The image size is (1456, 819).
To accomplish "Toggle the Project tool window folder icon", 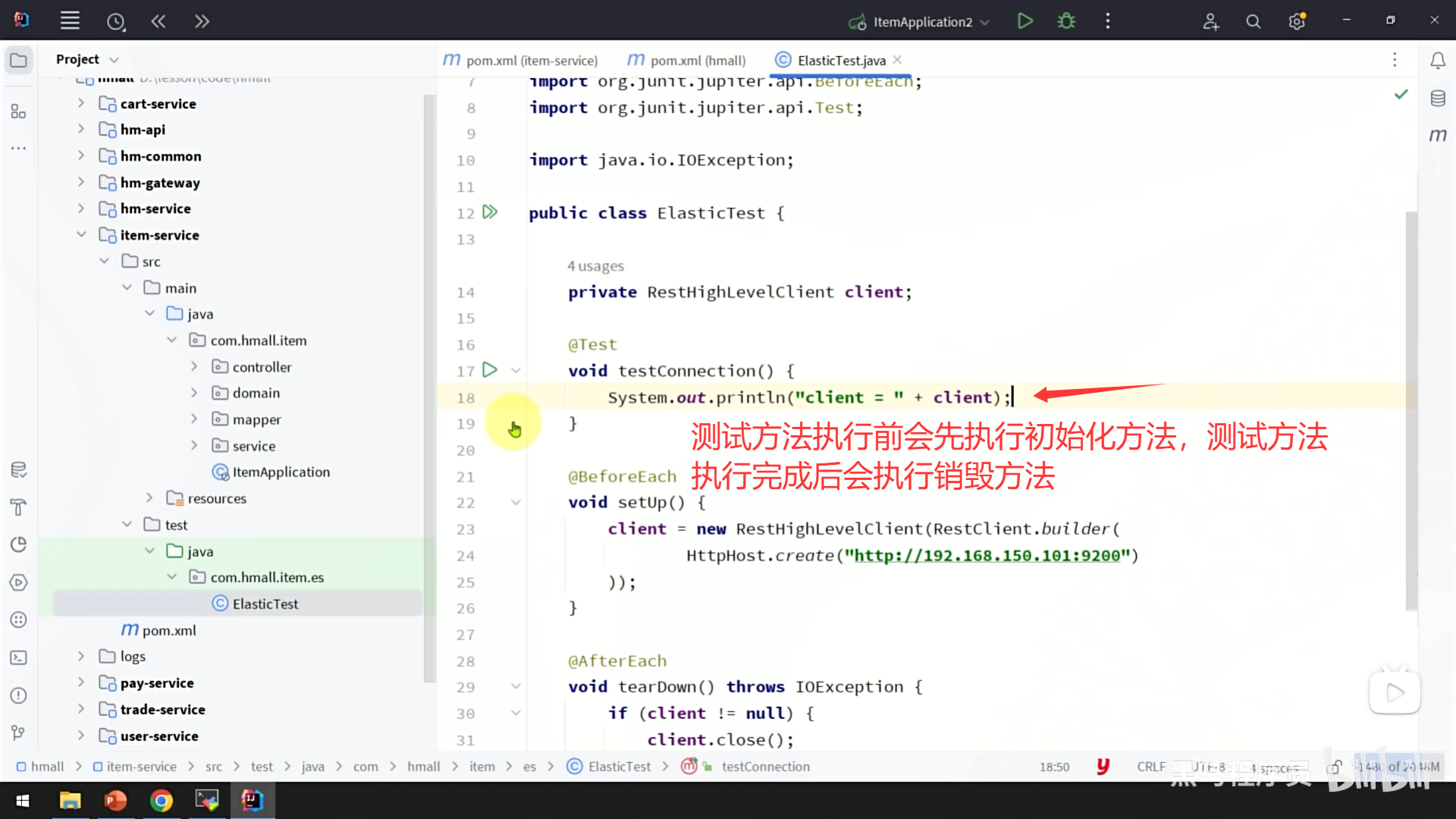I will point(19,60).
